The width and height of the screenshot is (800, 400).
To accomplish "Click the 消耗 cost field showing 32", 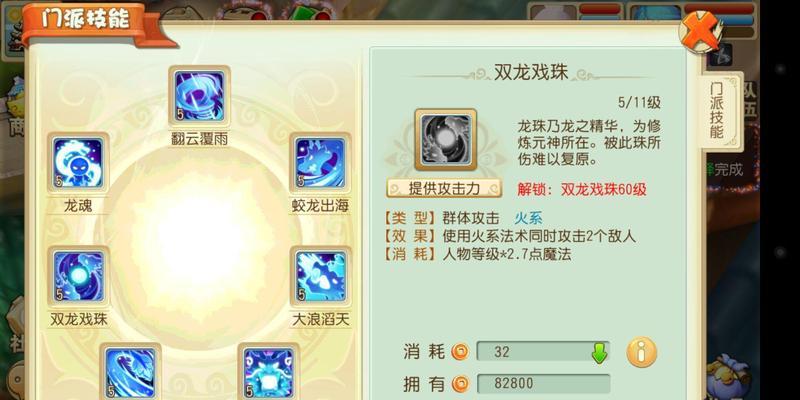I will tap(543, 352).
